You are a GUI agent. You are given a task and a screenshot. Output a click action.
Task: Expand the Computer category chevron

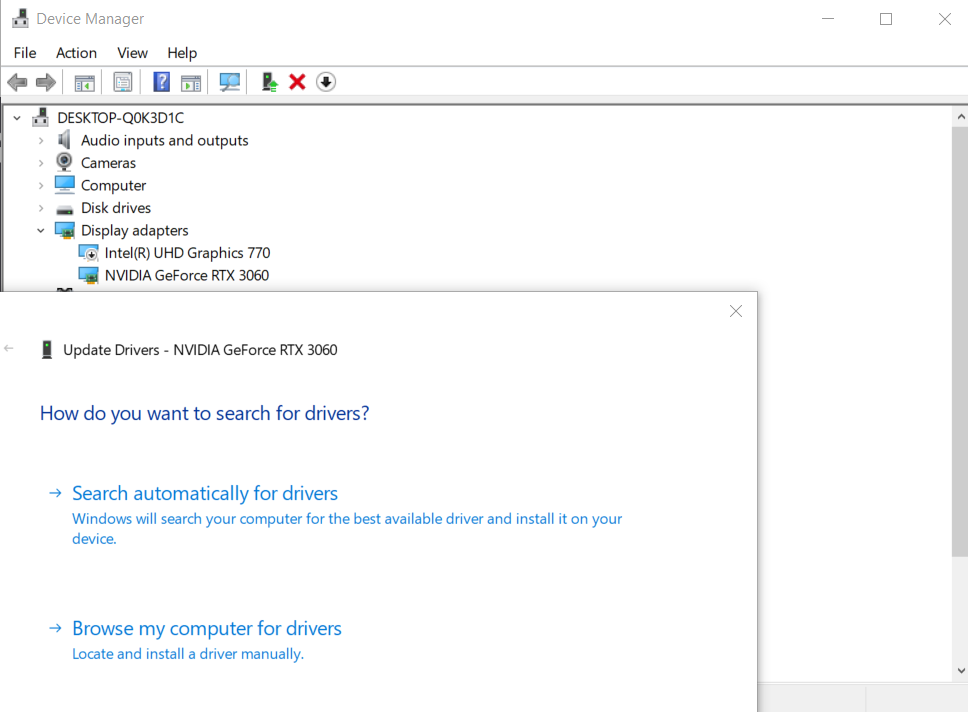(41, 185)
